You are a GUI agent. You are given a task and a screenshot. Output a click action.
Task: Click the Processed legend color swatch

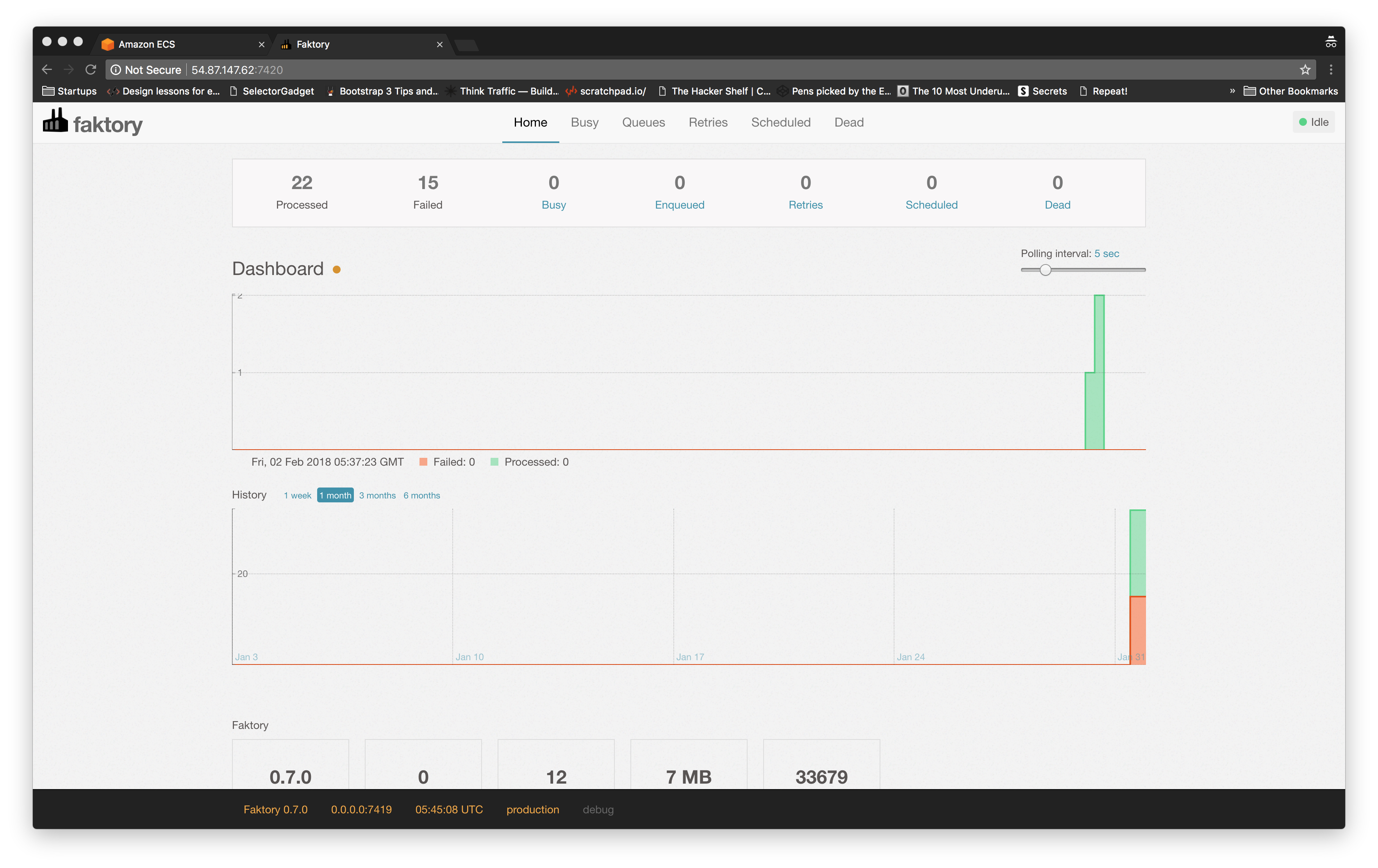coord(494,462)
